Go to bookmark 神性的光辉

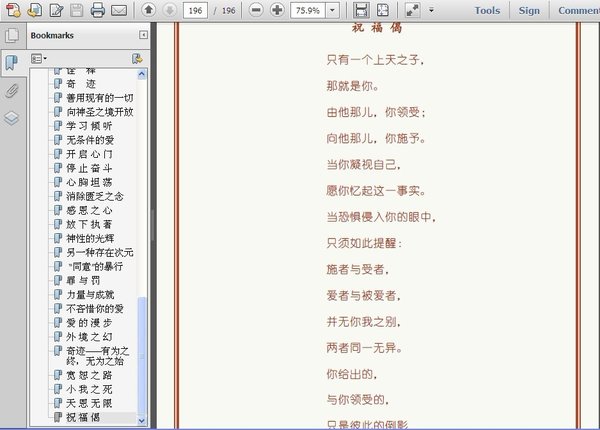pos(90,238)
